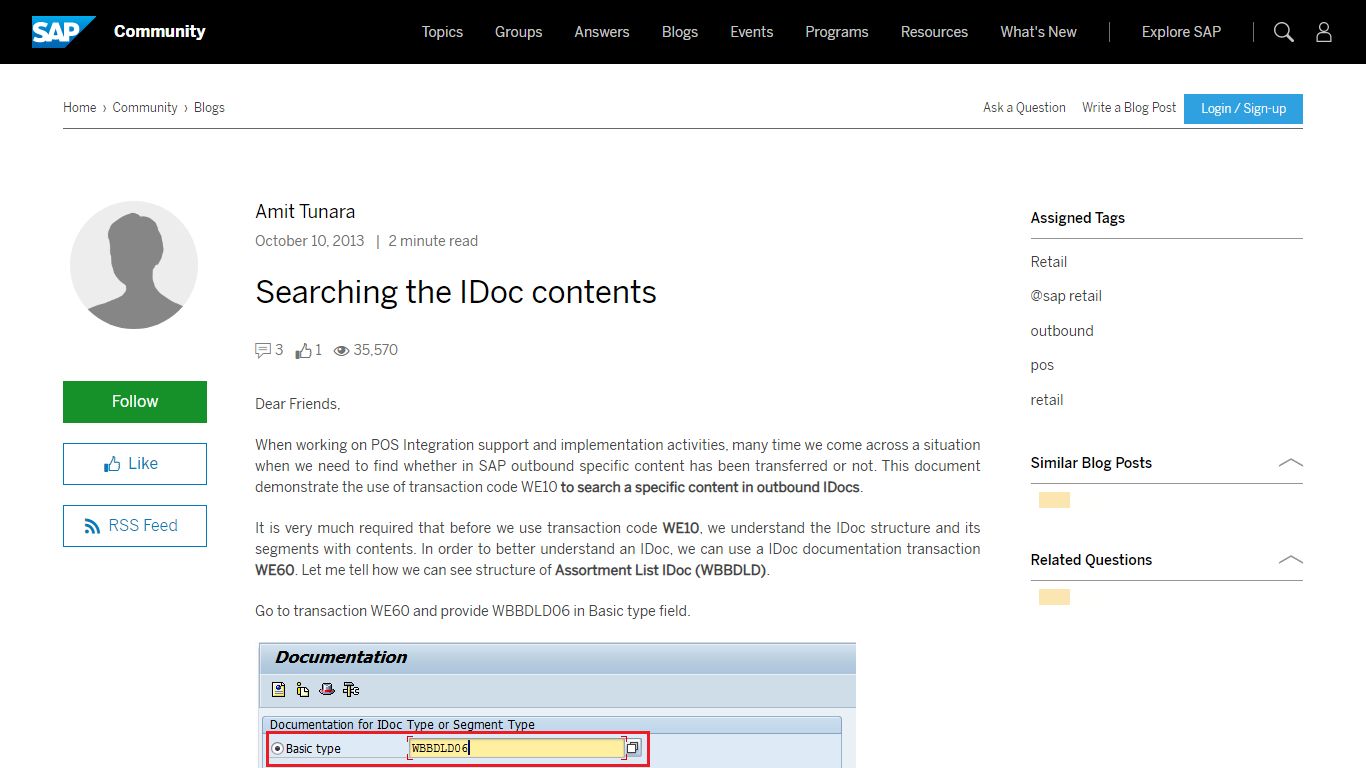Collapse the Related Questions section
Screen dimensions: 1366x768
coord(1290,560)
